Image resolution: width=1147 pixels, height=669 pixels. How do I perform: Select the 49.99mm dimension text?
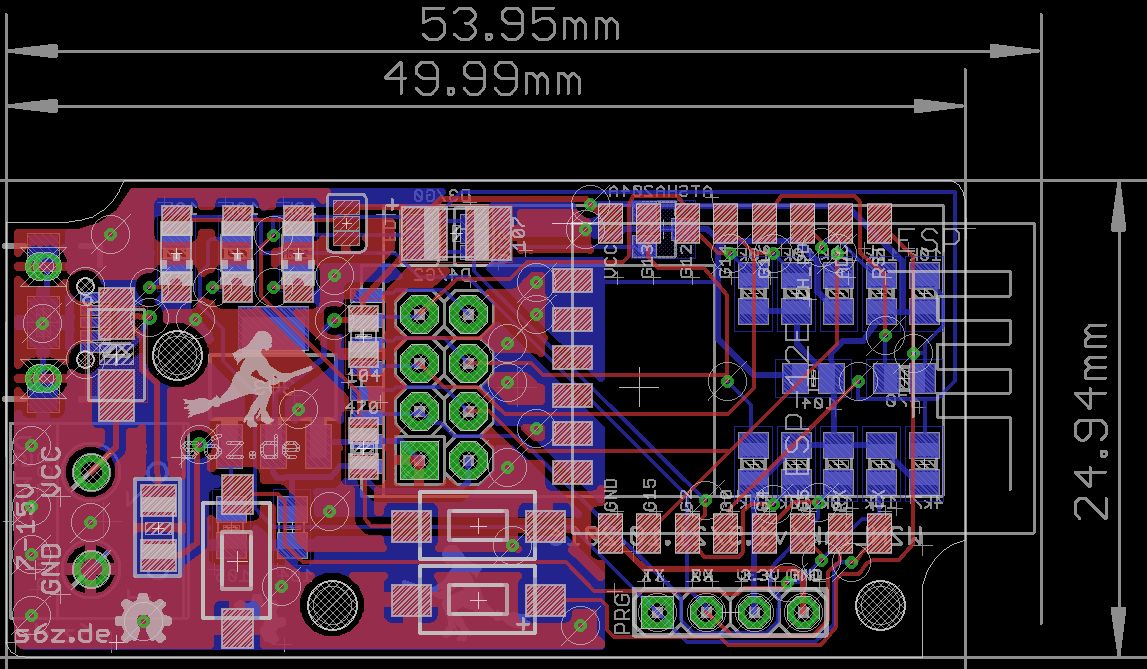coord(483,78)
